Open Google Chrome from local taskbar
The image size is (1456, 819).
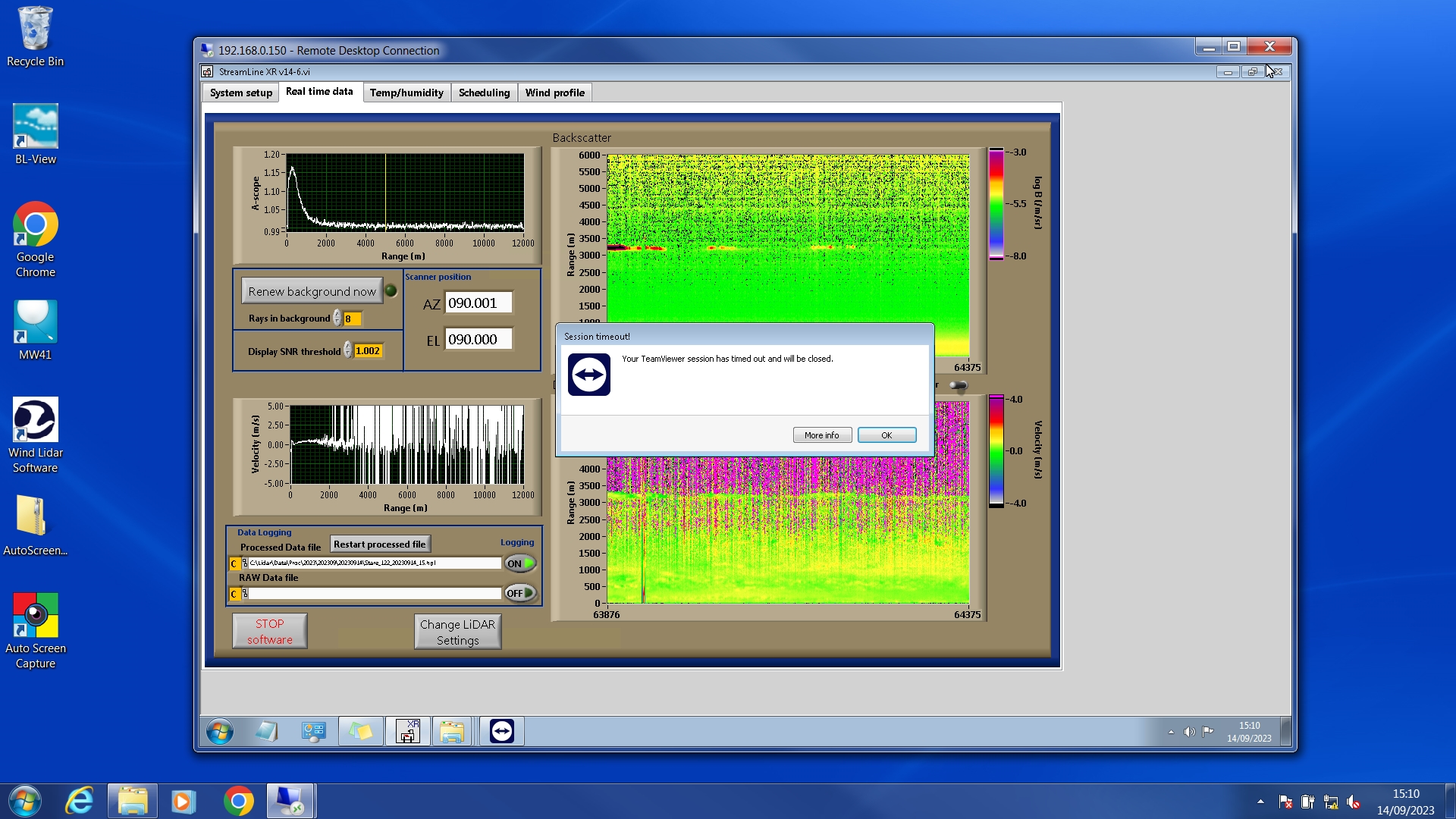pos(238,801)
